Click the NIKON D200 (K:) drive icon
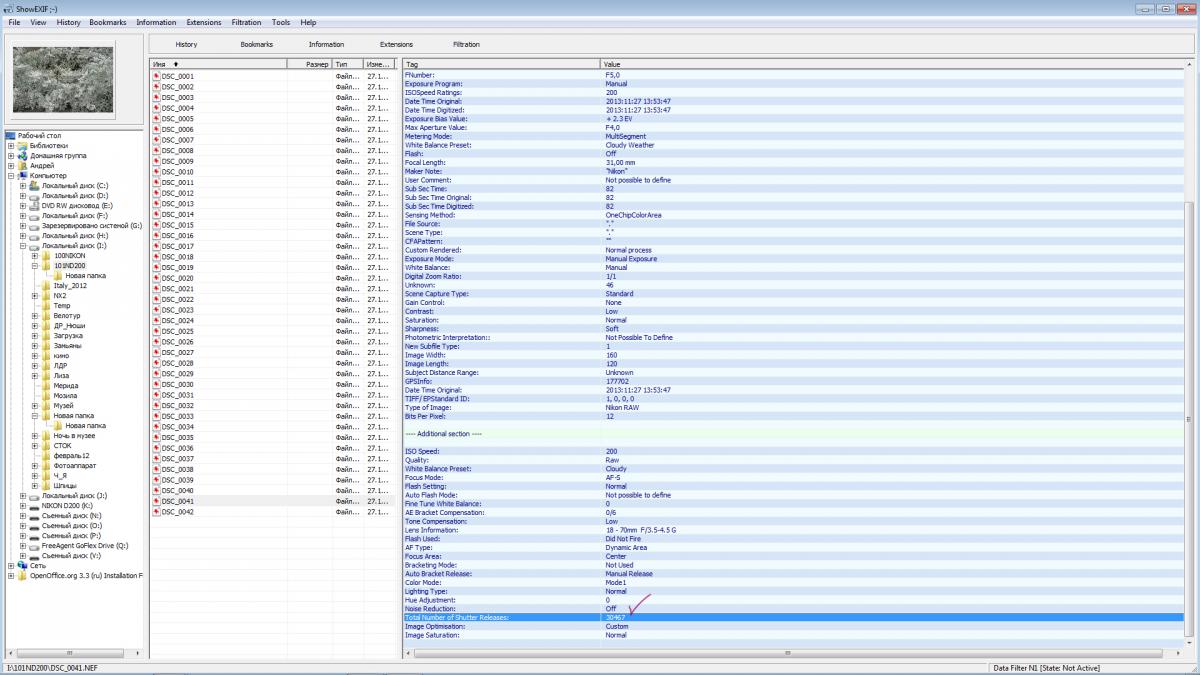This screenshot has width=1200, height=675. (x=34, y=505)
